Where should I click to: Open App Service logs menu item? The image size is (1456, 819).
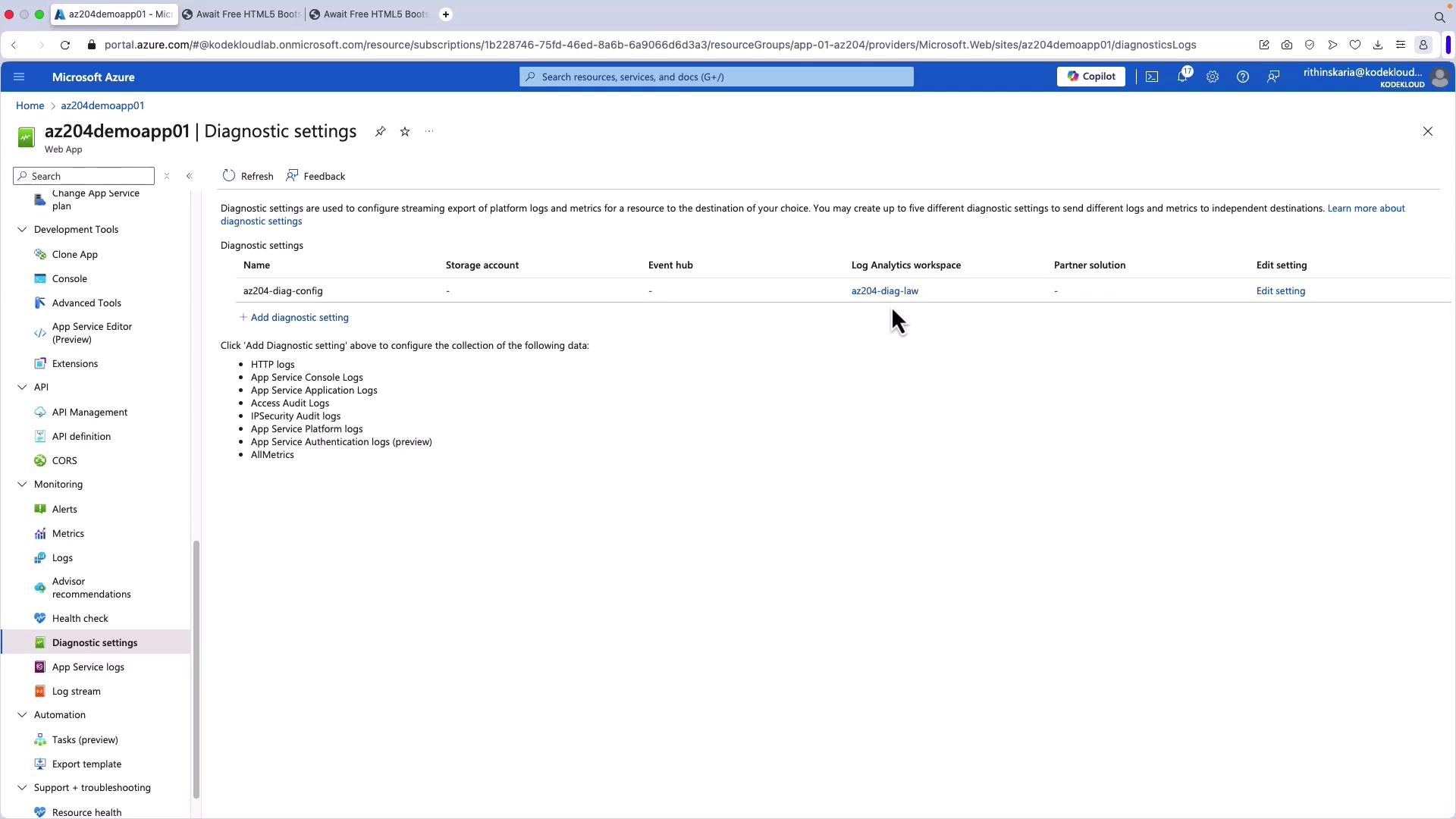click(88, 667)
